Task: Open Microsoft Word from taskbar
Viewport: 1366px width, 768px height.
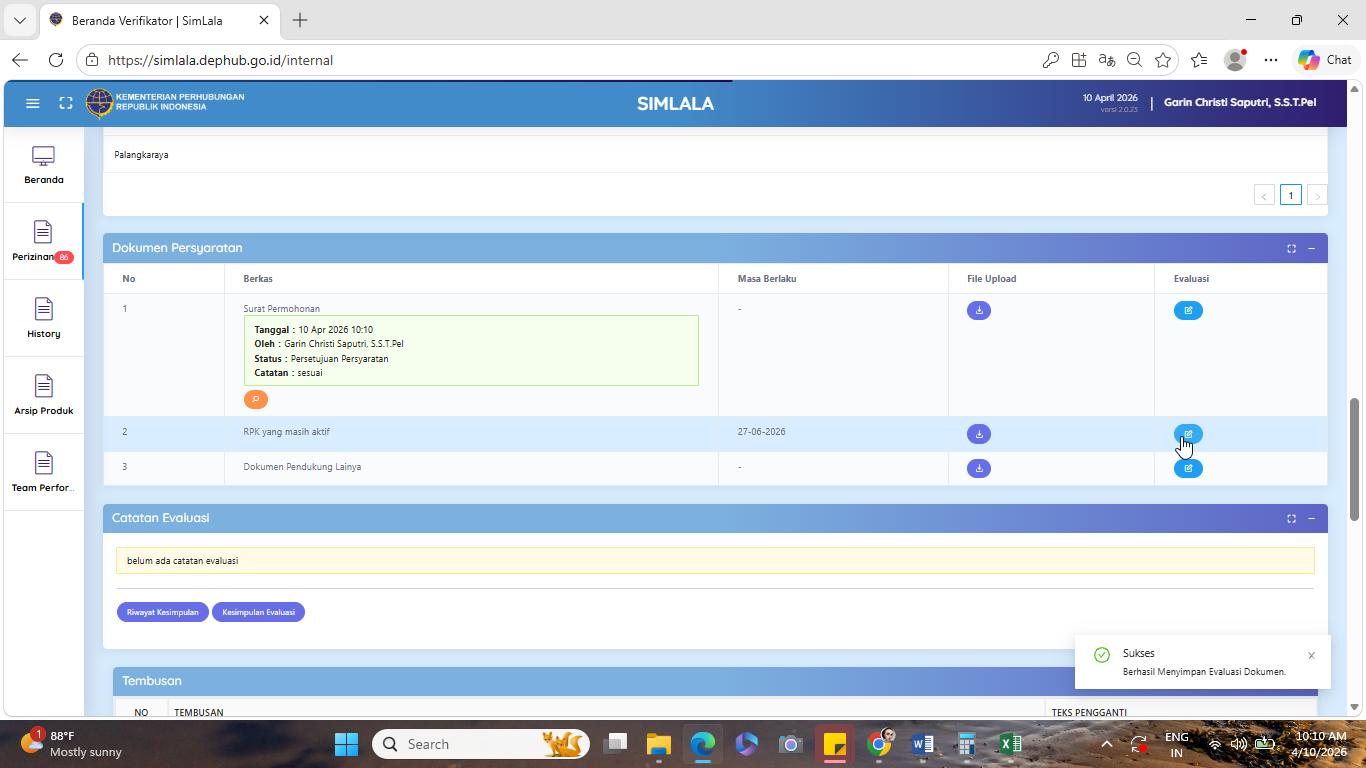Action: tap(922, 744)
